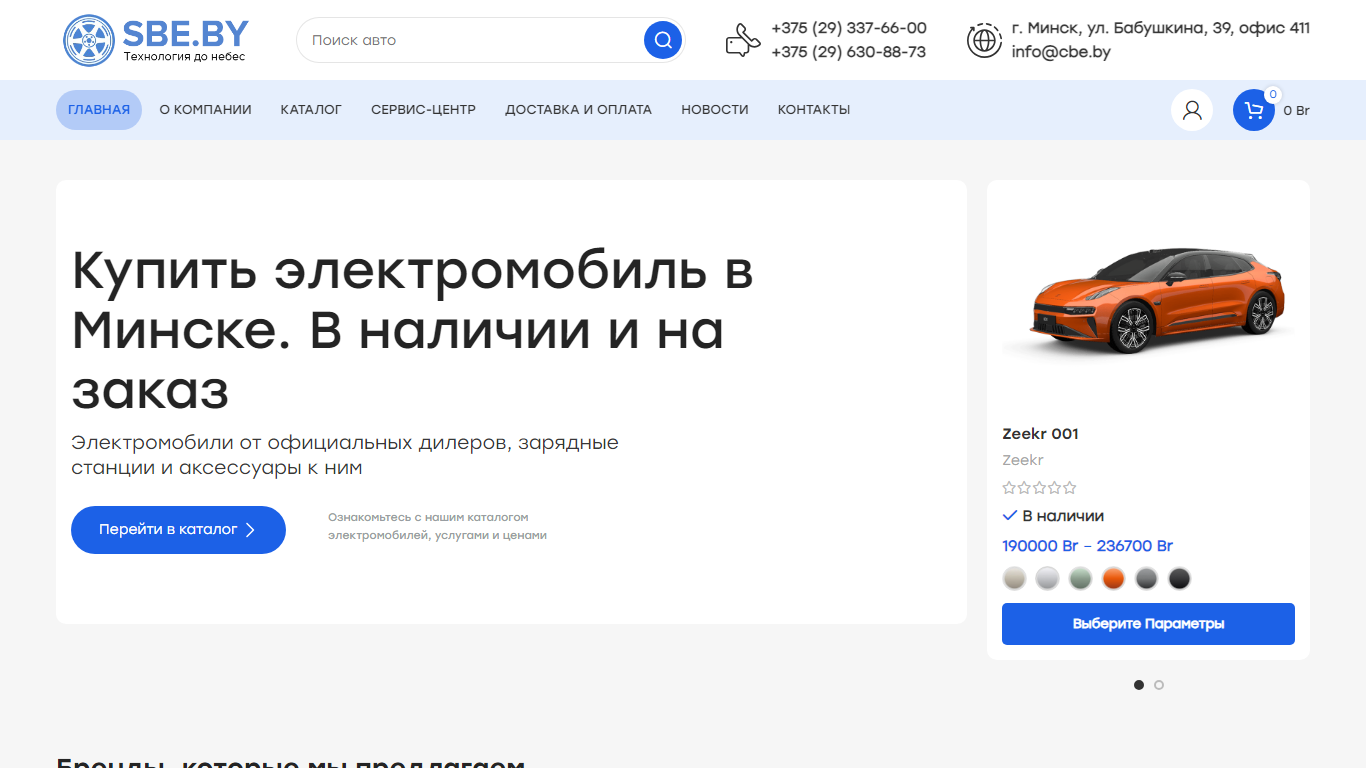Click the orange Zeekr 001 car image
1366x768 pixels.
point(1148,300)
